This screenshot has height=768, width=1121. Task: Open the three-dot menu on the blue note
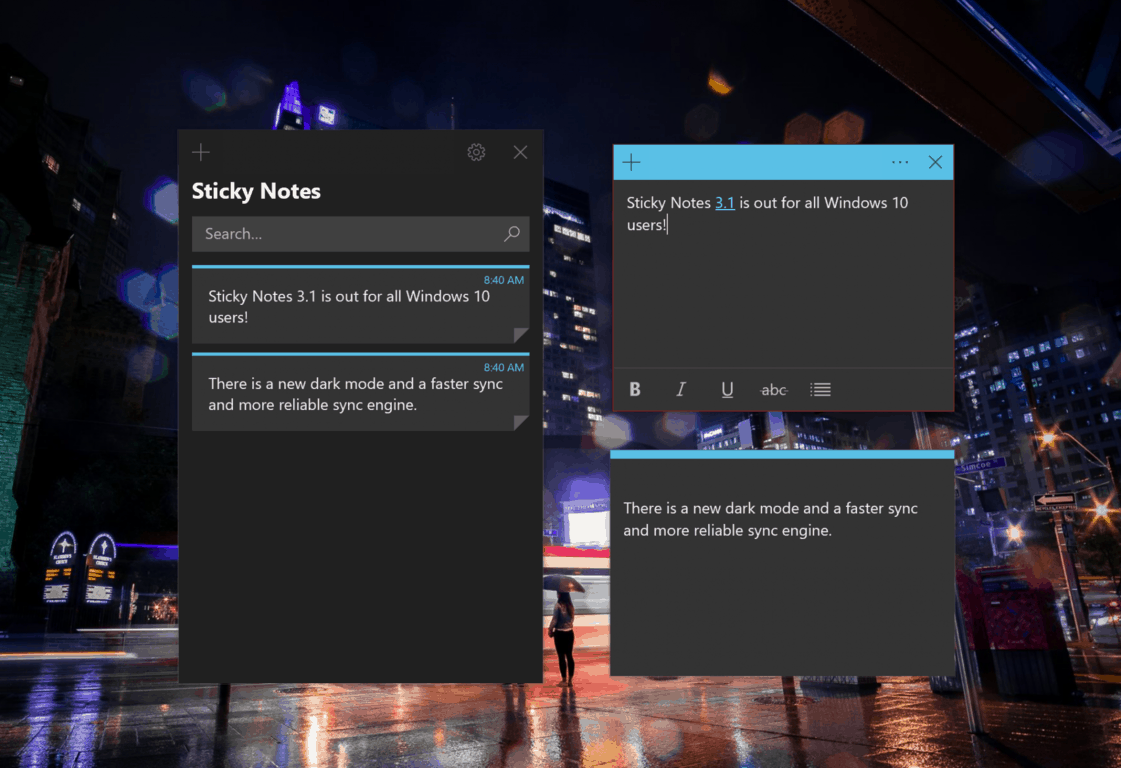[900, 162]
